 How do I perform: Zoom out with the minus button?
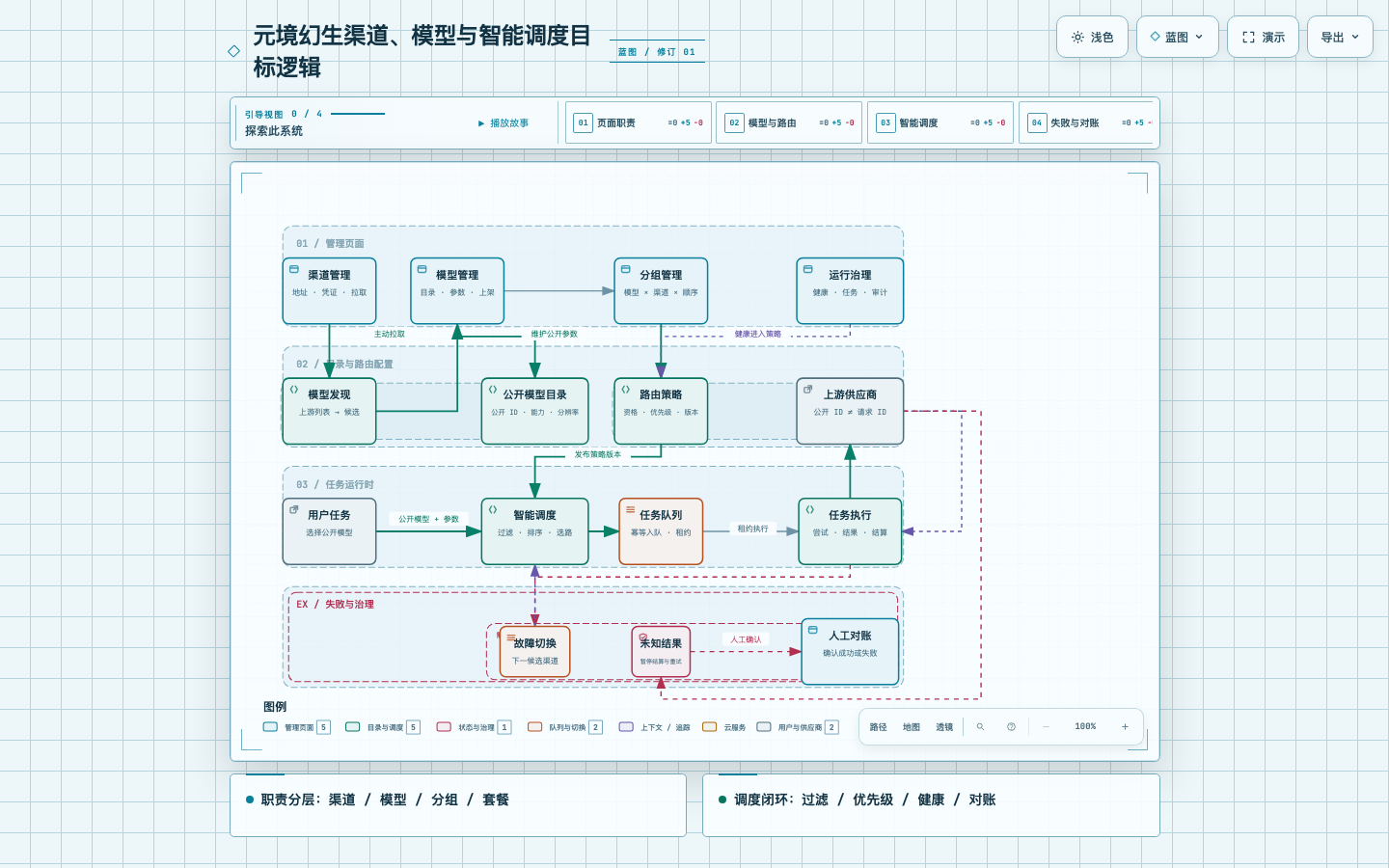click(x=1046, y=727)
